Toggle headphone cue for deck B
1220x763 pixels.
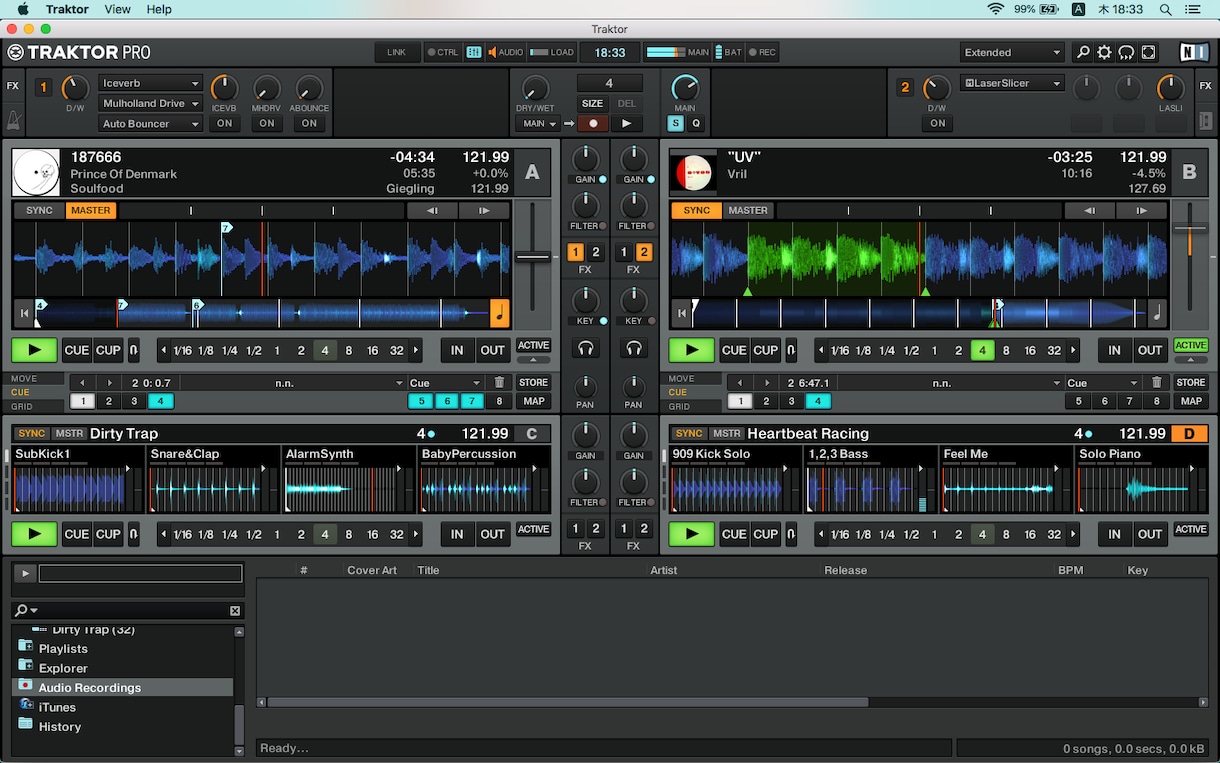633,349
